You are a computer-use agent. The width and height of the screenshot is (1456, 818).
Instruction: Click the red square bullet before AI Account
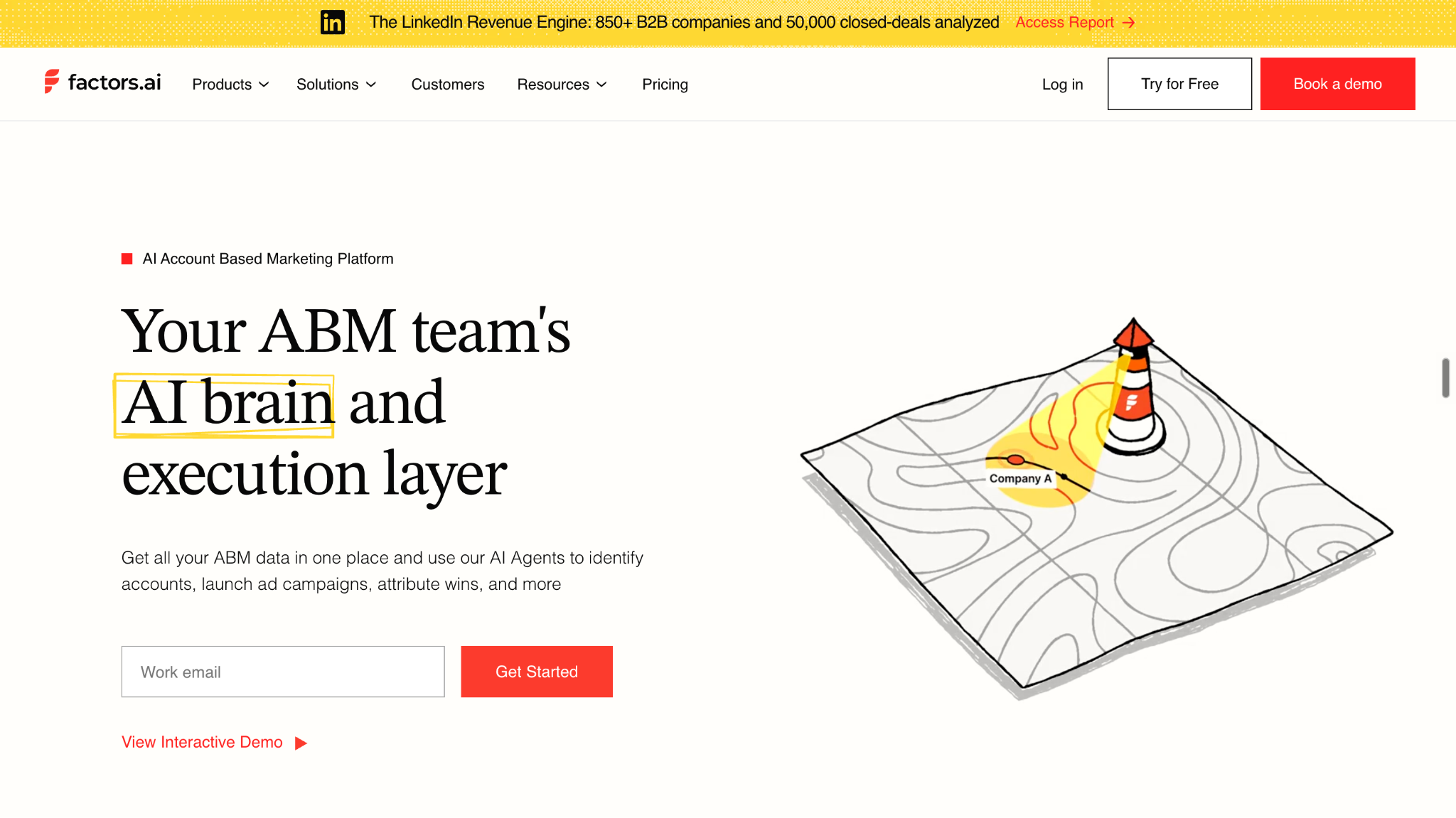(x=127, y=259)
